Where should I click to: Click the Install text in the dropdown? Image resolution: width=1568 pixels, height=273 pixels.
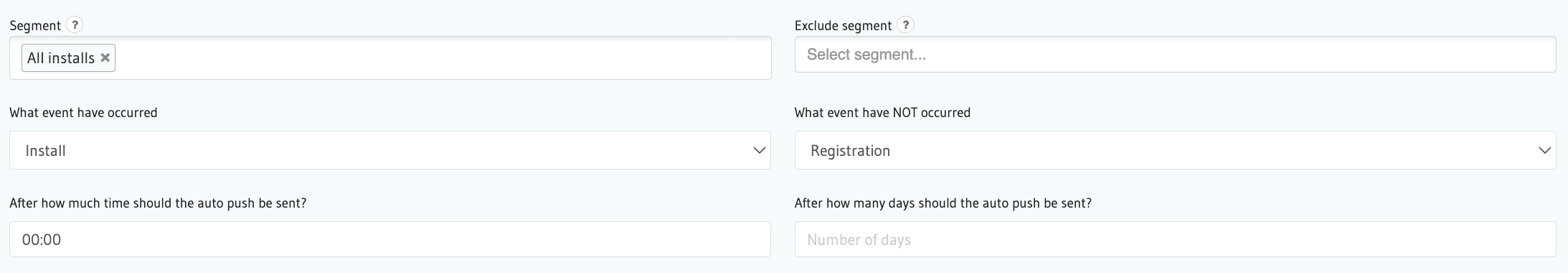click(45, 151)
